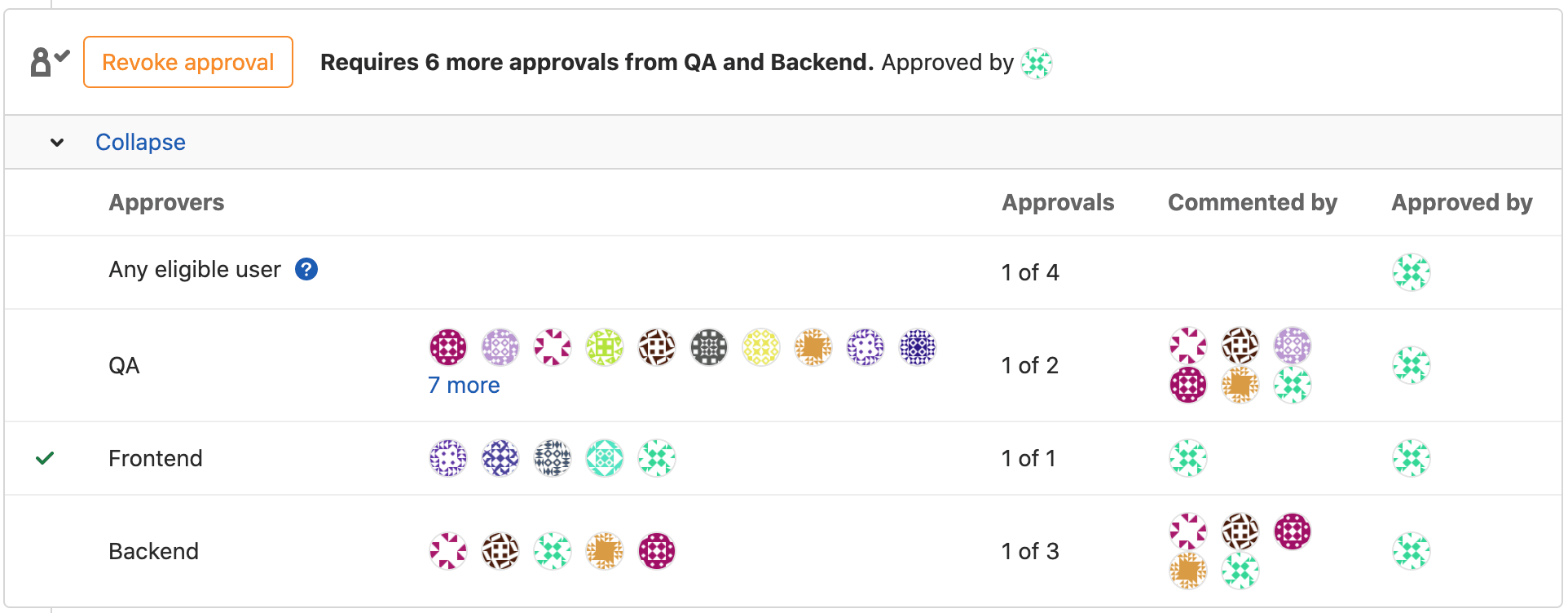Select the approval status icon beside Revoke approval

pos(46,60)
